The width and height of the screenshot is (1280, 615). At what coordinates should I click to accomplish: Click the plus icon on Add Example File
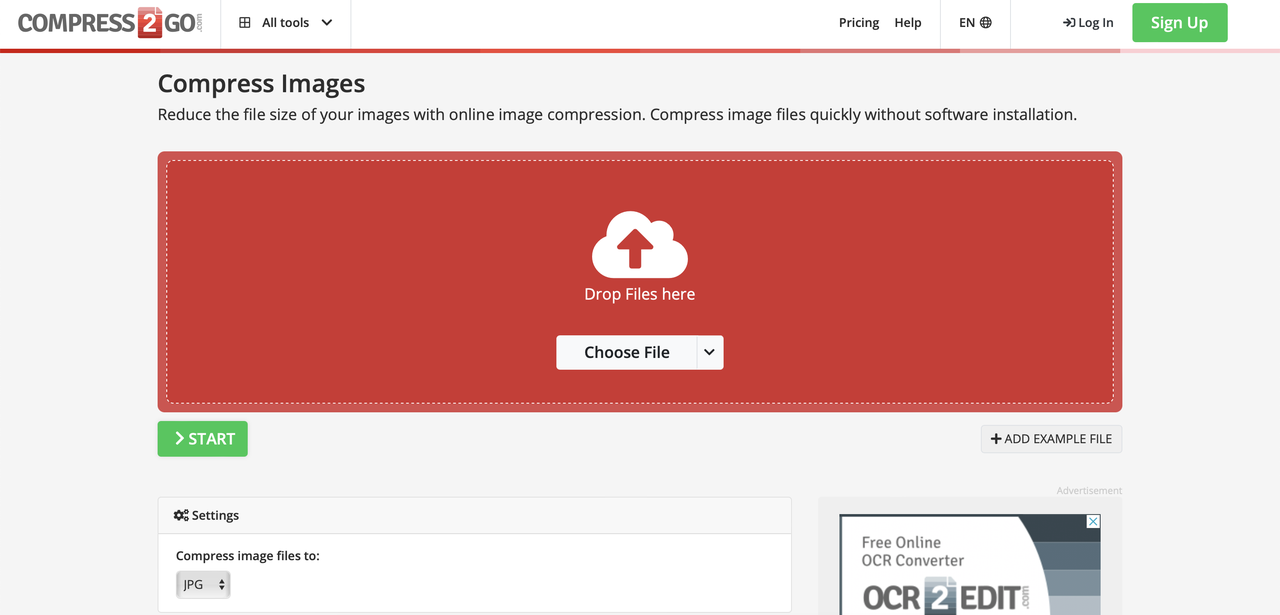996,438
